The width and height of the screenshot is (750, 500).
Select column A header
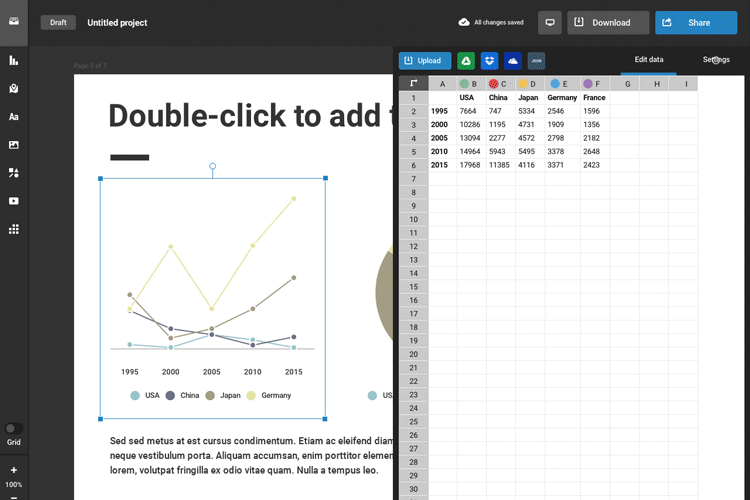[442, 84]
